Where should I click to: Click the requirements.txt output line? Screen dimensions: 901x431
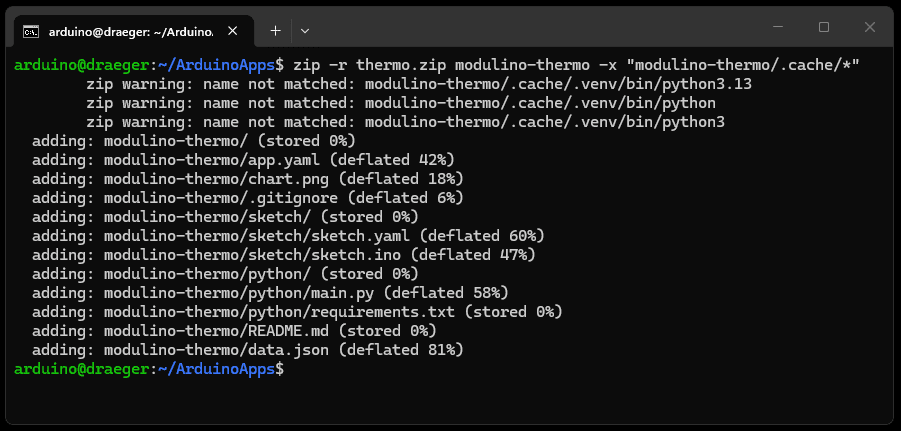tap(297, 312)
